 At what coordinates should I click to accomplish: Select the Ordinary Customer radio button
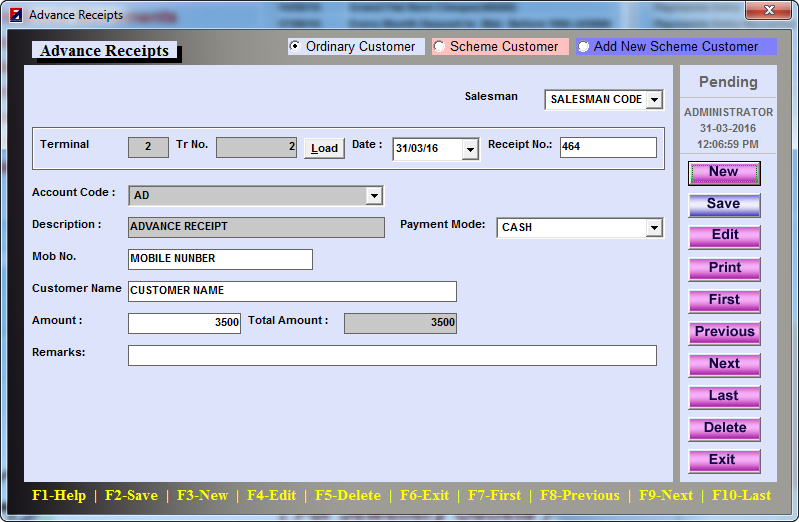point(295,46)
